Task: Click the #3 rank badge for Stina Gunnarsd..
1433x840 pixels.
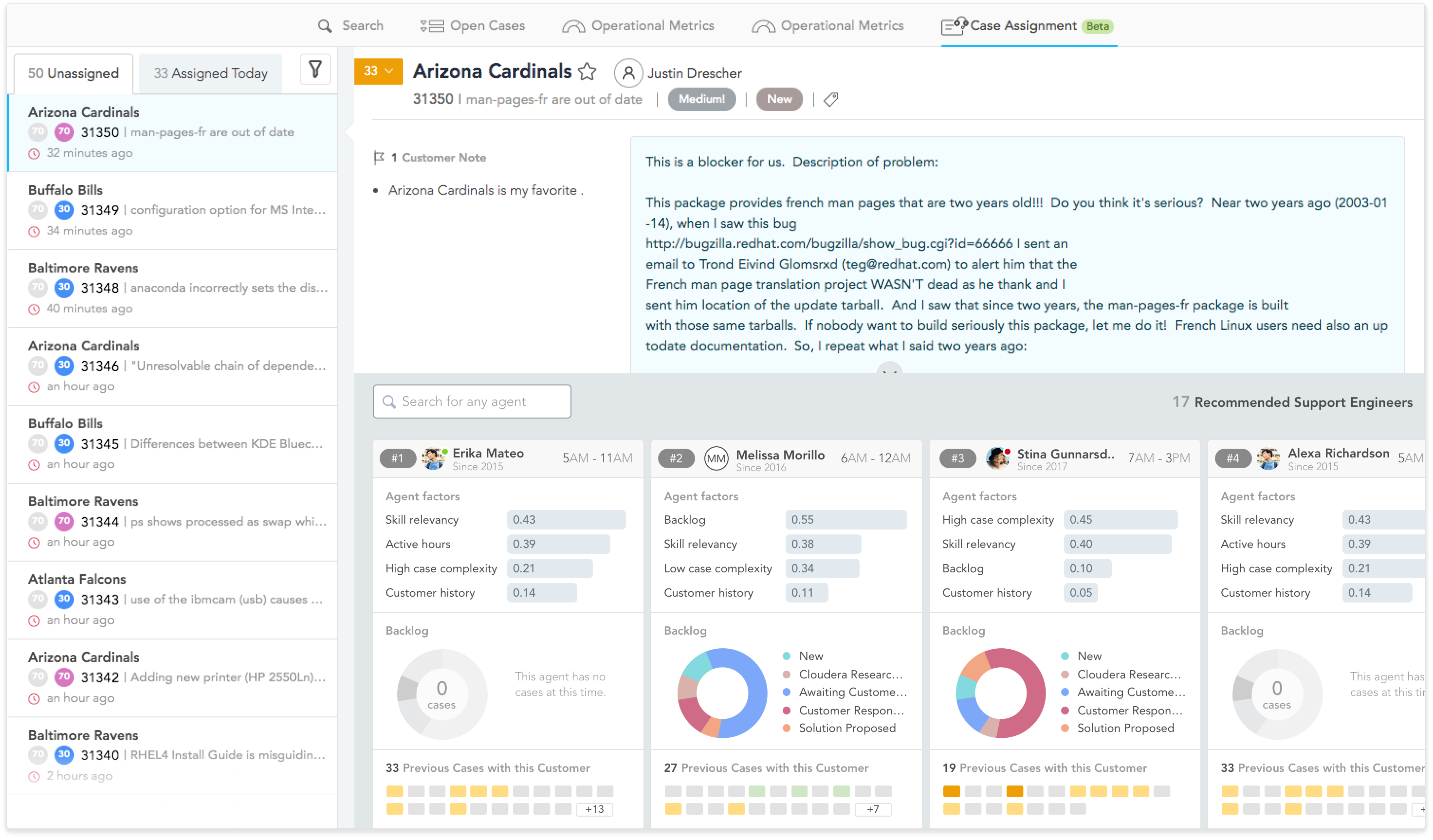Action: pyautogui.click(x=957, y=458)
